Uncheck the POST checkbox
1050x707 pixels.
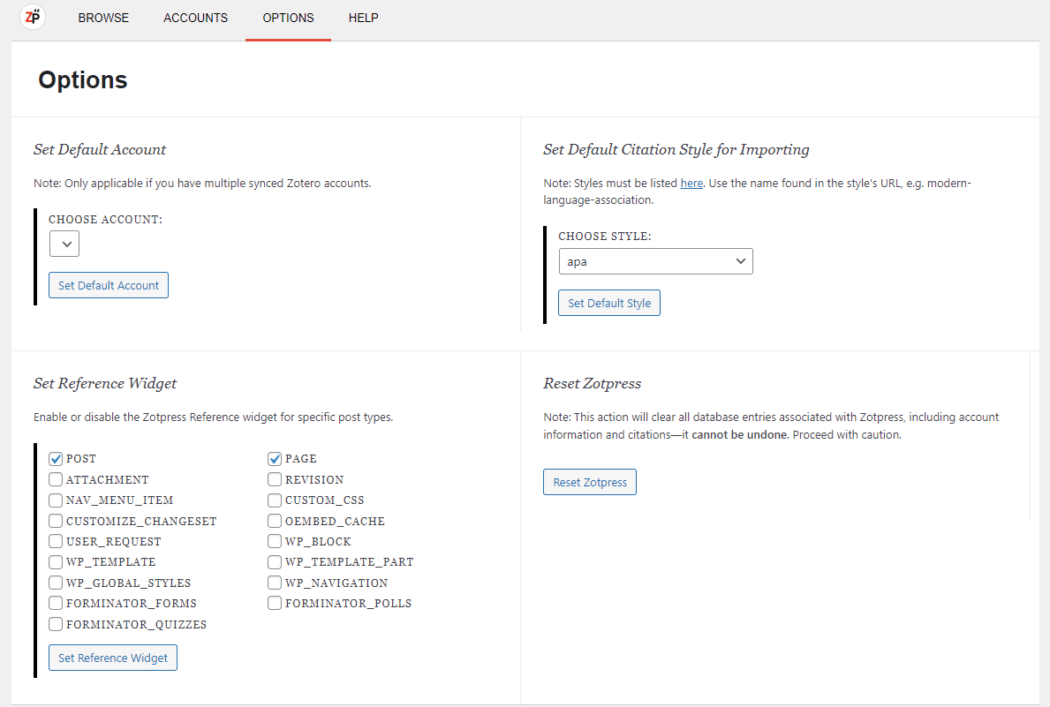[x=56, y=459]
